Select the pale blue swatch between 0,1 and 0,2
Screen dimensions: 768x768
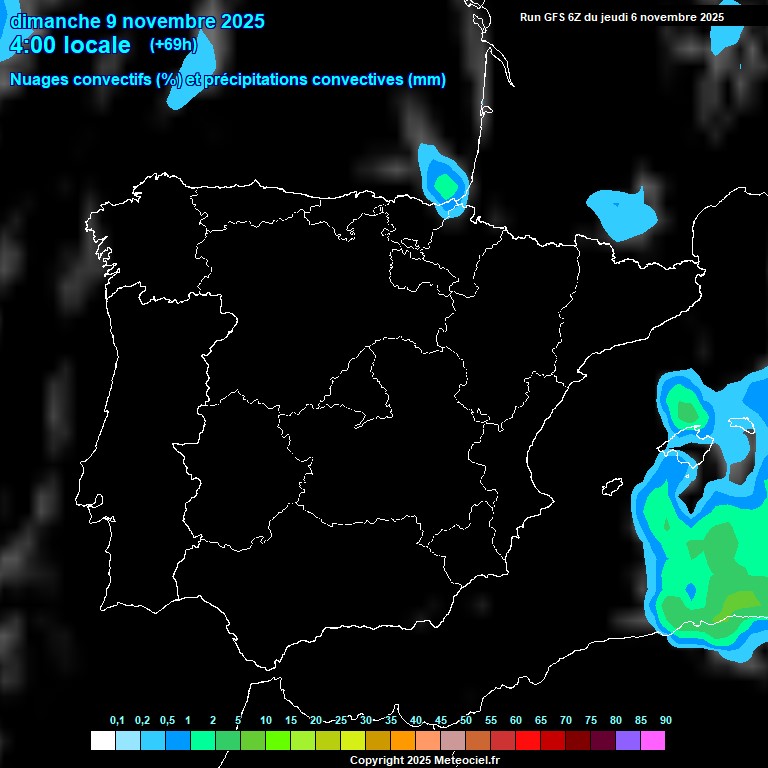point(128,740)
